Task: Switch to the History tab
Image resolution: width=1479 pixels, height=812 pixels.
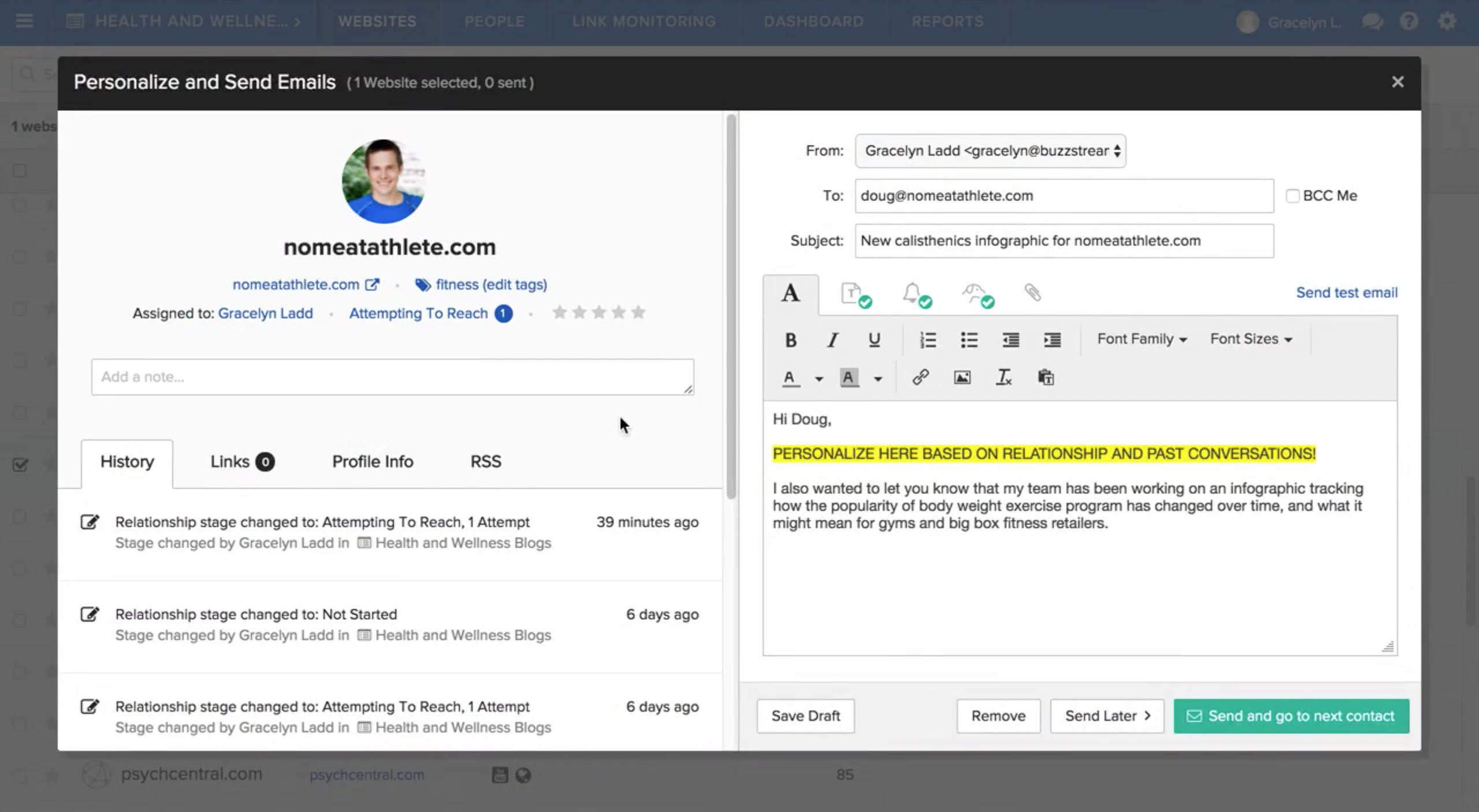Action: [127, 462]
